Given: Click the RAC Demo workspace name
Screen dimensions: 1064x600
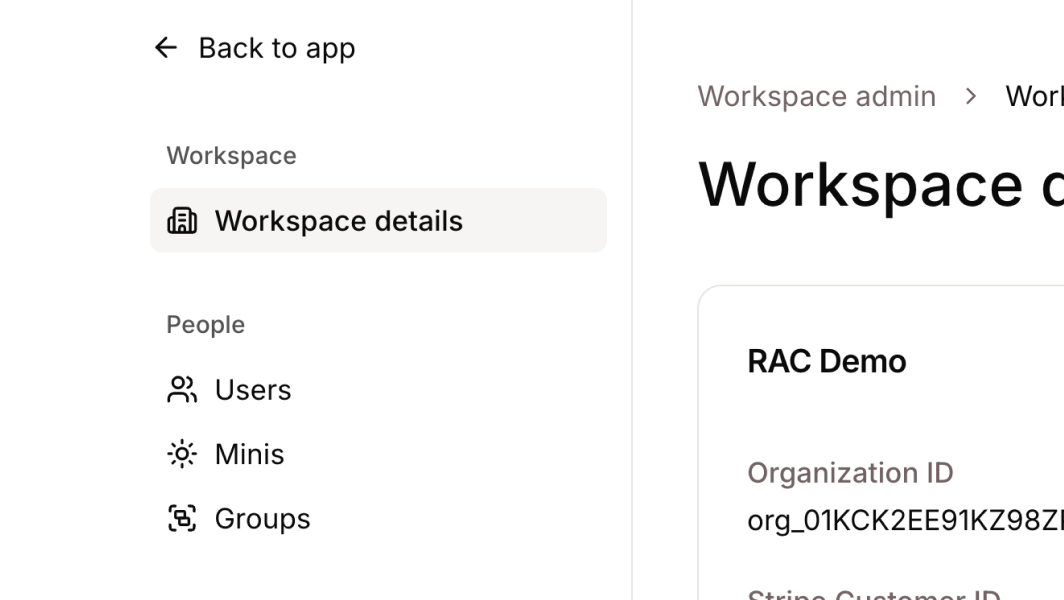Looking at the screenshot, I should [826, 361].
